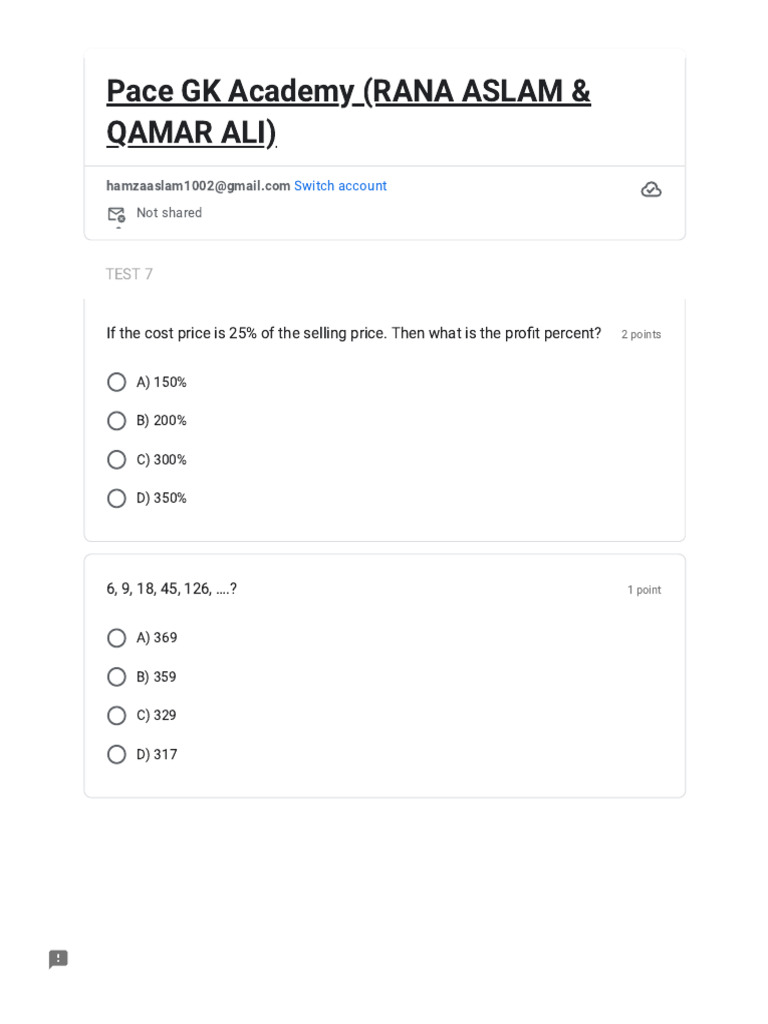Click the hamzaaslam1002@gmail.com account email
Image resolution: width=768 pixels, height=1024 pixels.
tap(198, 186)
